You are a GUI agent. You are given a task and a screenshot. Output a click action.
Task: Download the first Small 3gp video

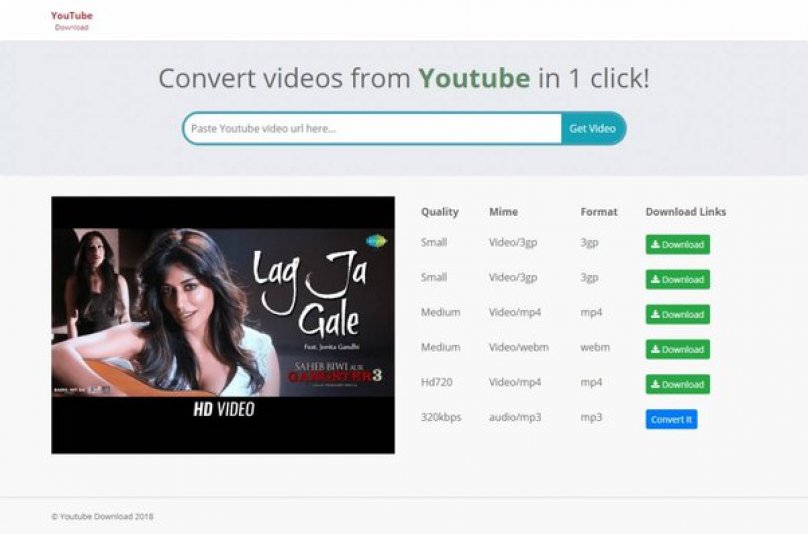coord(678,244)
